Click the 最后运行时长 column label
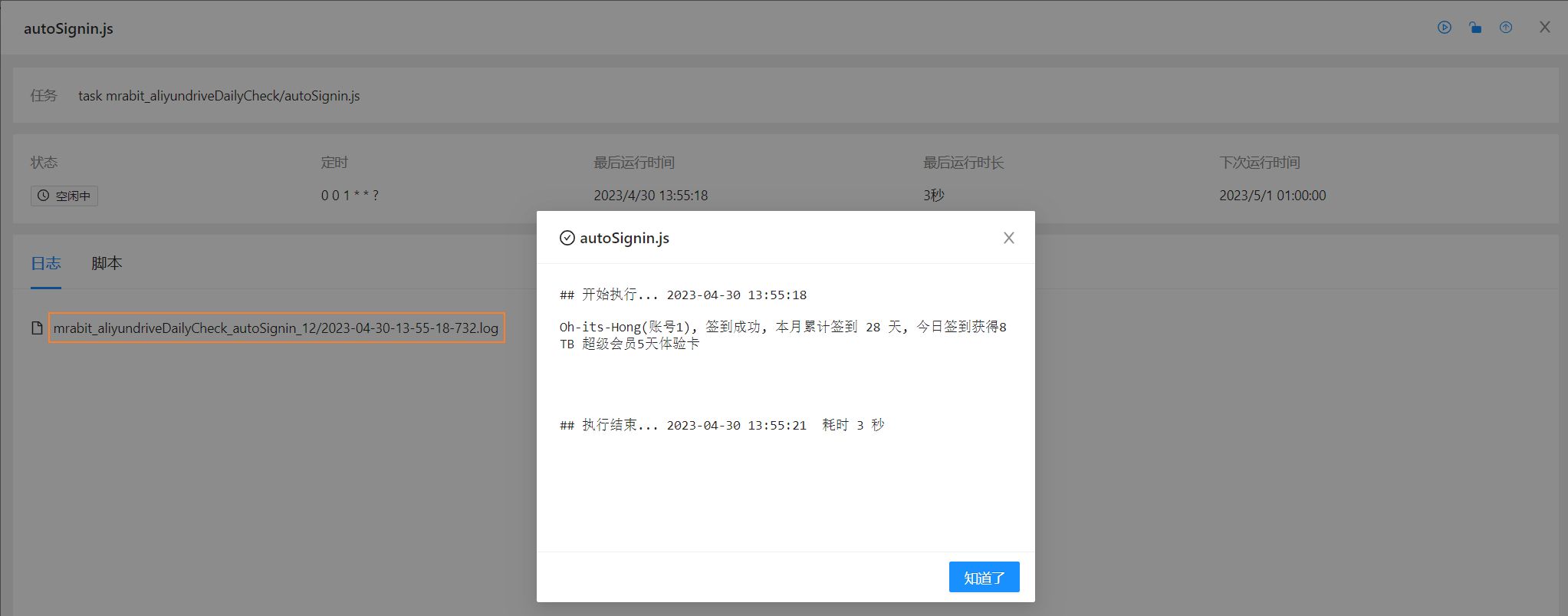 (964, 163)
